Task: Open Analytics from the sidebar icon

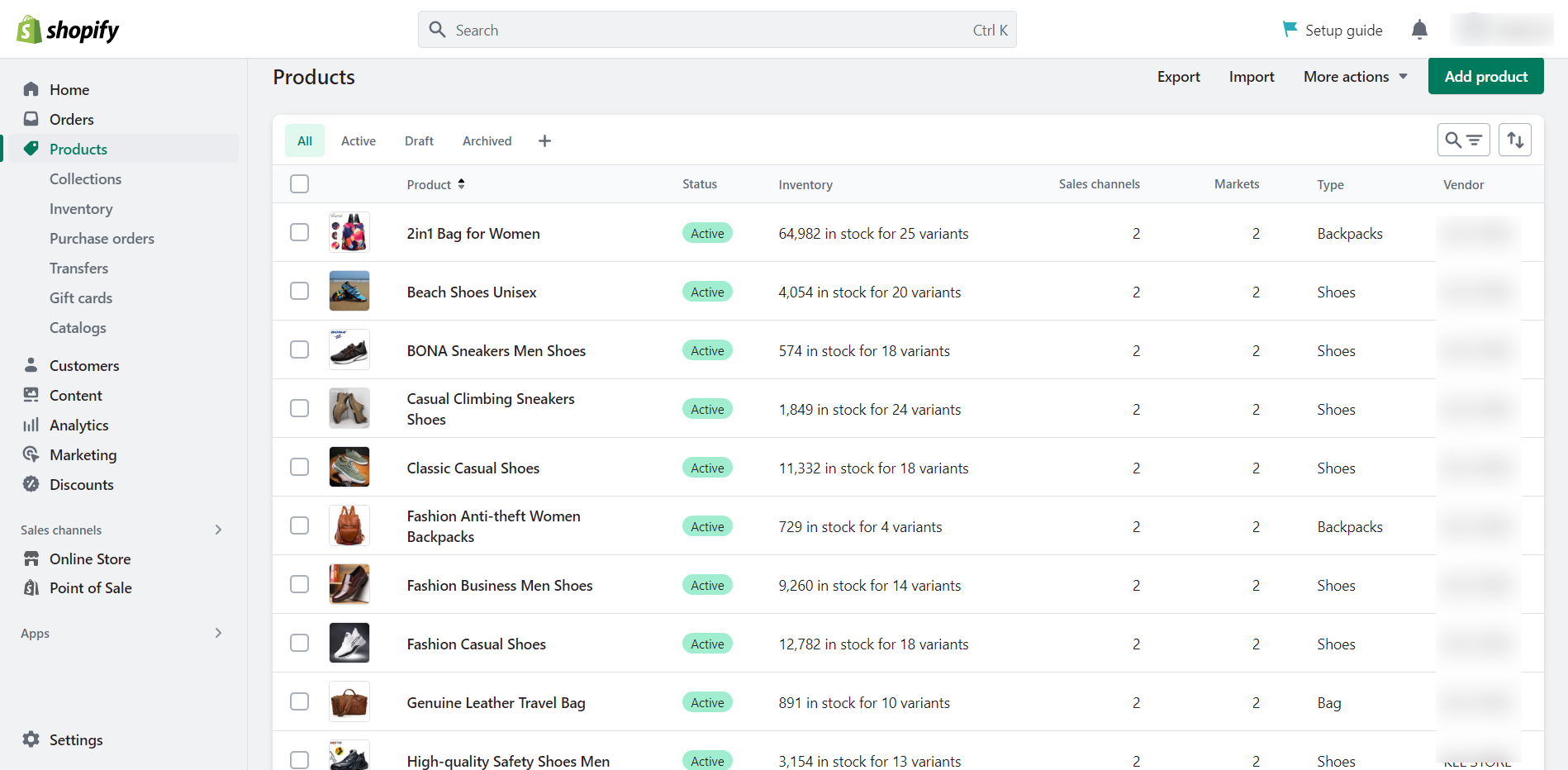Action: [31, 425]
